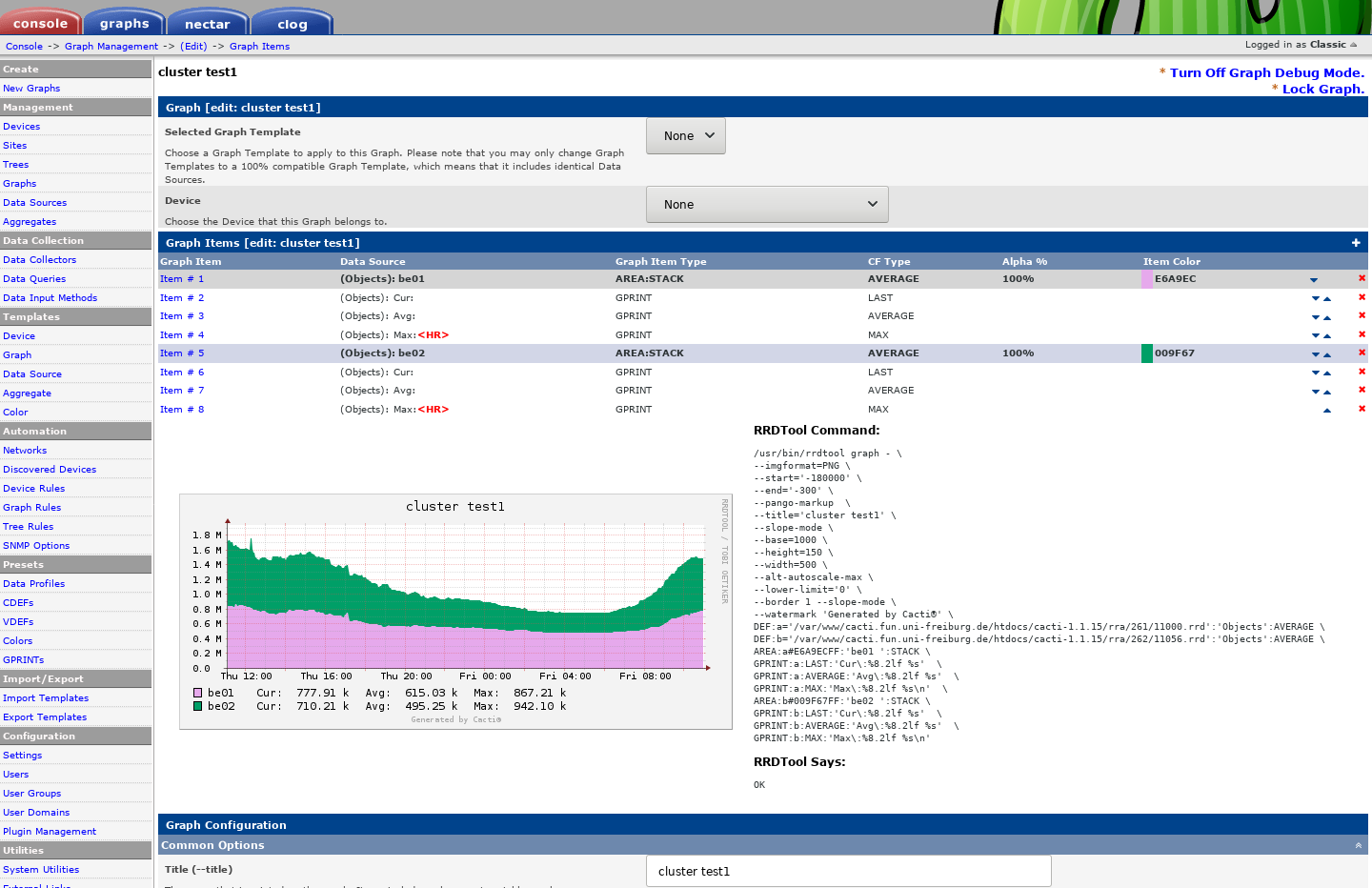Move Item # 1 down using the down arrow
Viewport: 1372px width, 888px height.
pyautogui.click(x=1315, y=279)
